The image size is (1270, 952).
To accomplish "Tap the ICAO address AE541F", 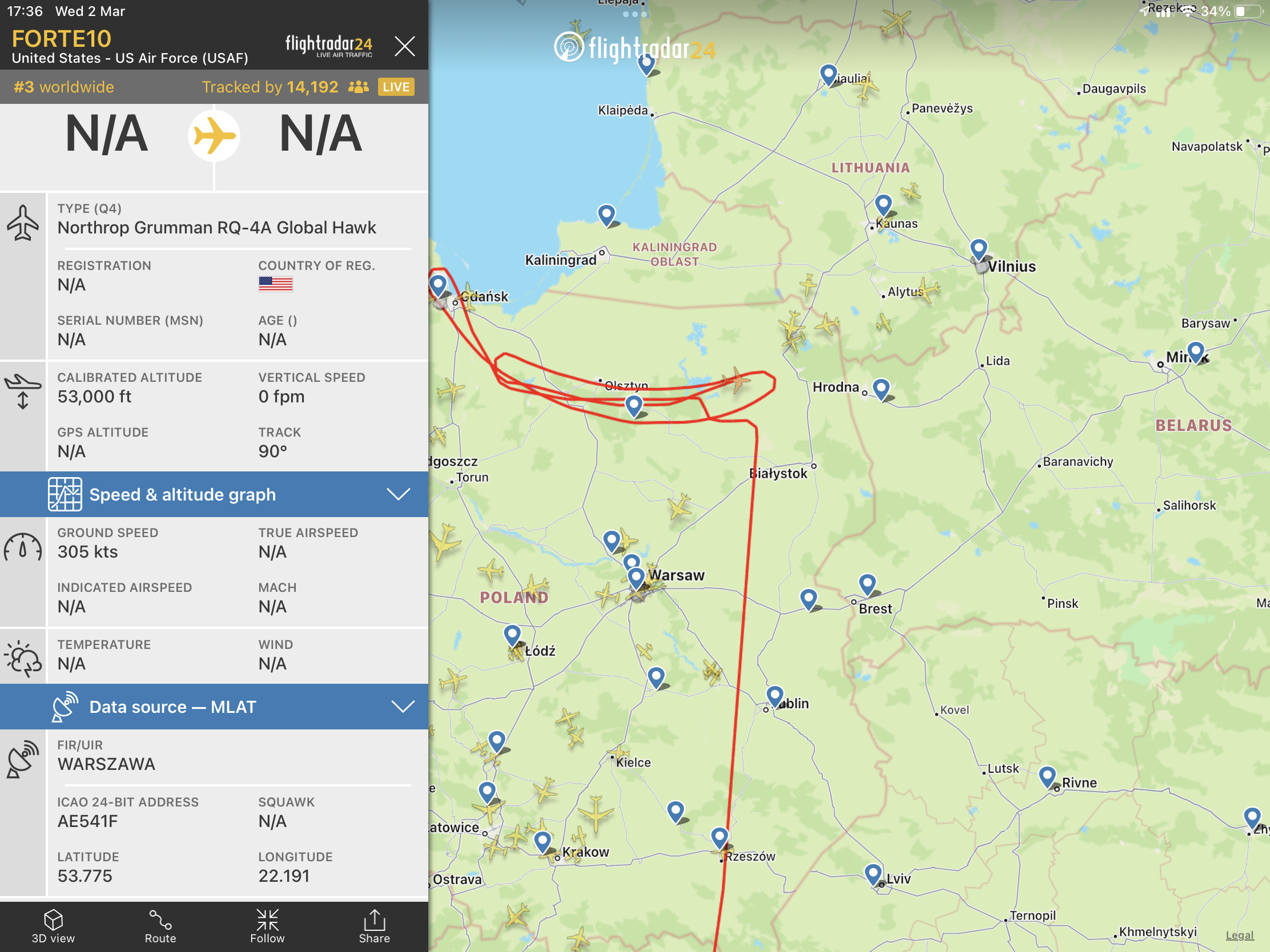I will click(88, 822).
